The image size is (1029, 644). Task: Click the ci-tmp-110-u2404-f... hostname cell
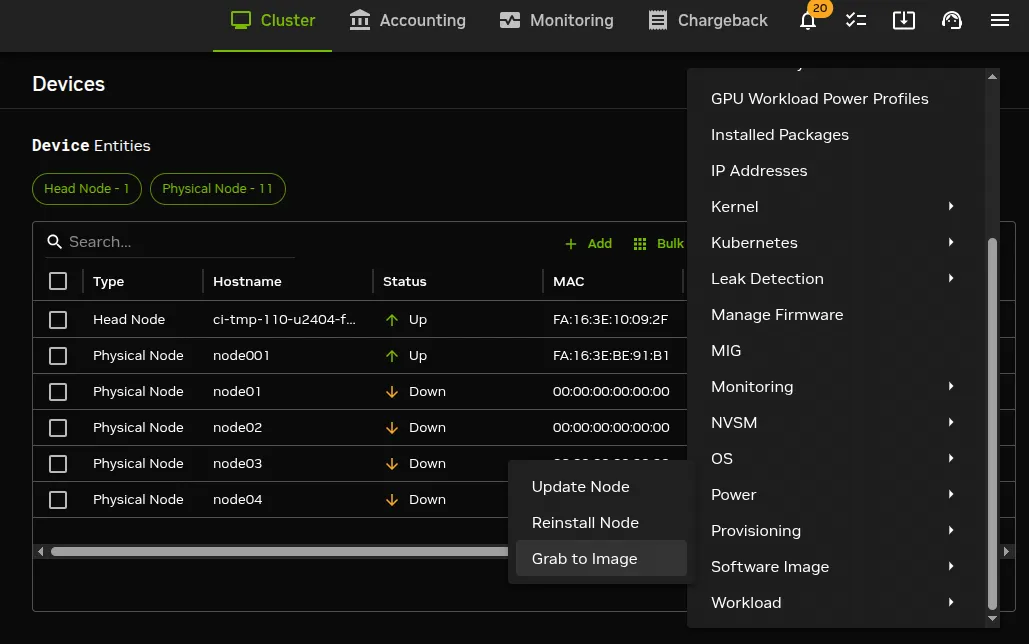[x=284, y=320]
